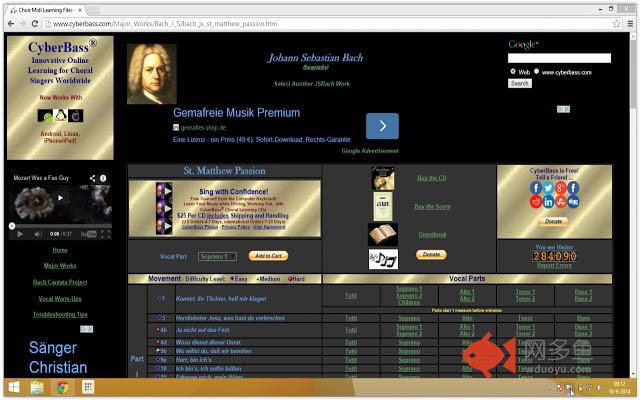This screenshot has height=400, width=640.
Task: Open Alto 1 for Kommt, ihr Töchter
Action: click(x=467, y=292)
